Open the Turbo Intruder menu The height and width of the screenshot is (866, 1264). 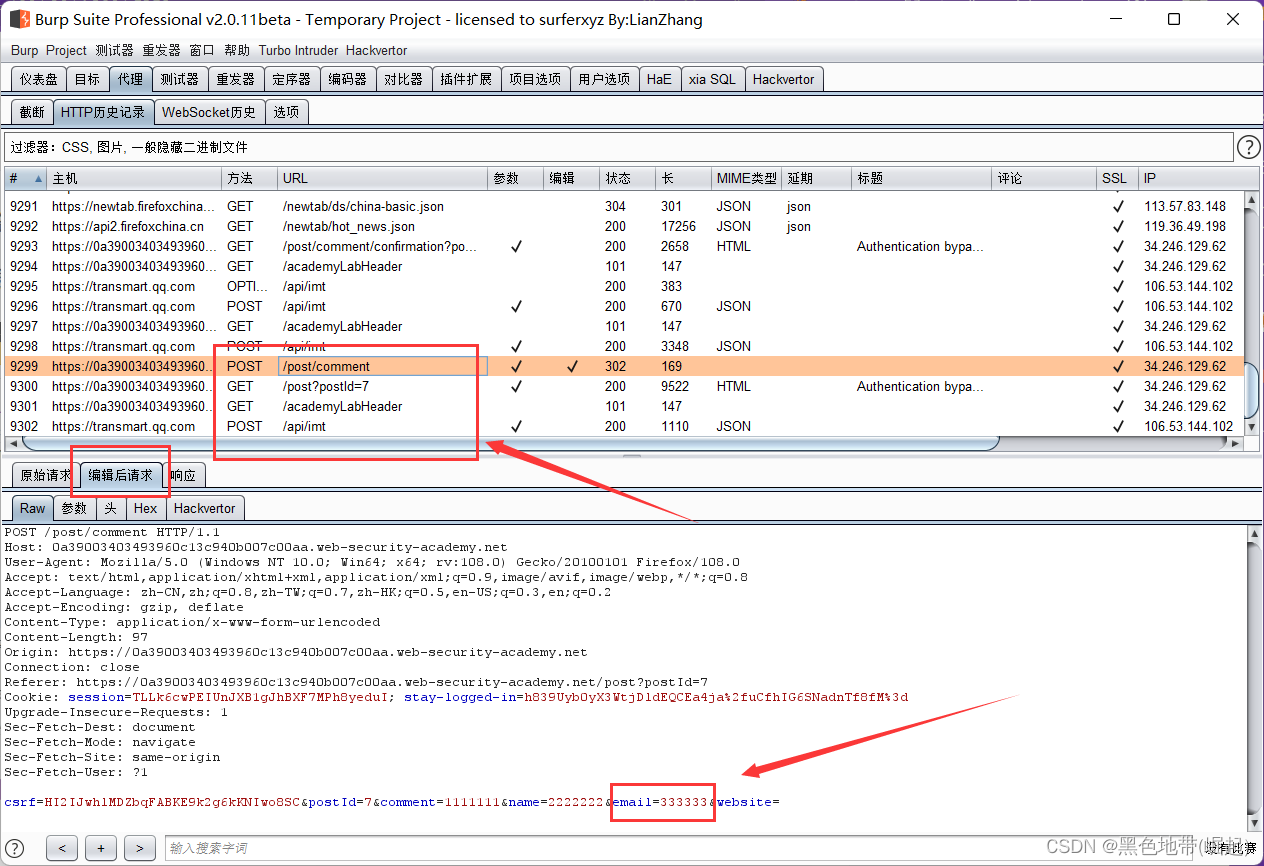pyautogui.click(x=299, y=50)
